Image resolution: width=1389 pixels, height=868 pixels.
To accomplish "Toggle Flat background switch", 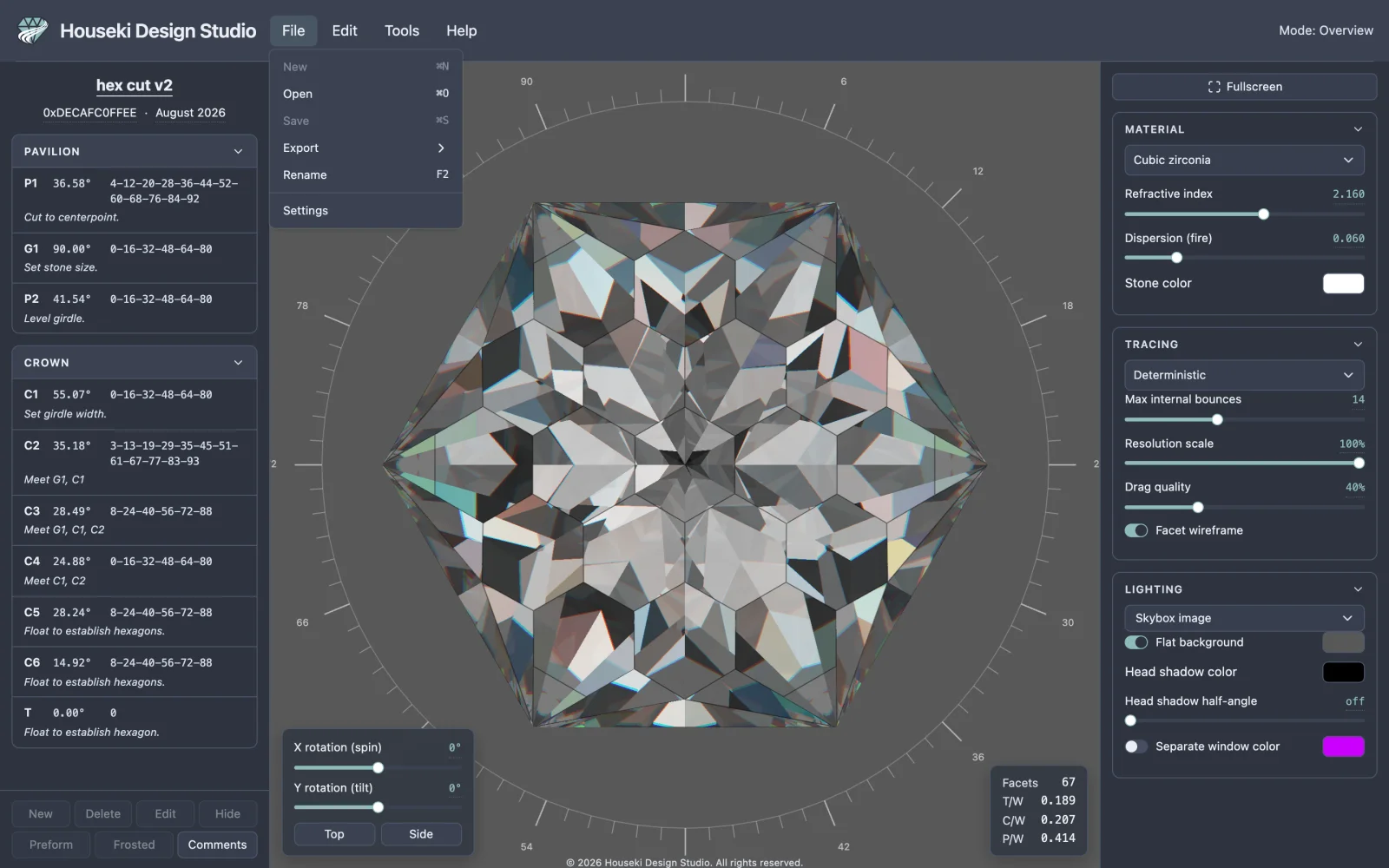I will [x=1136, y=642].
